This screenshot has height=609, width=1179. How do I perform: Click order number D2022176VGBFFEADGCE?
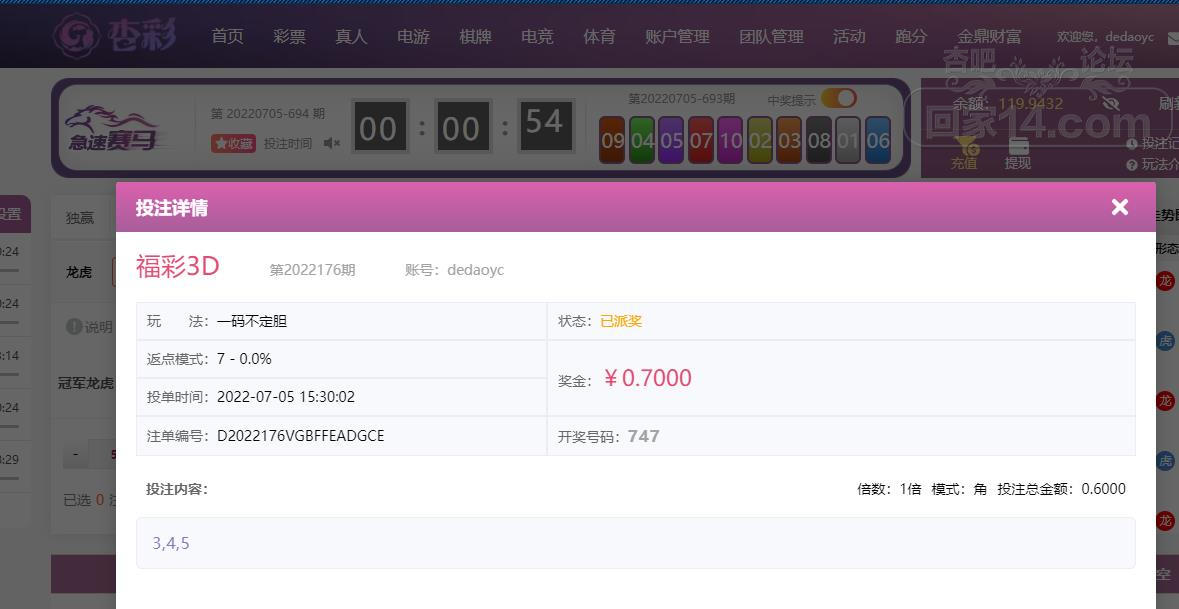click(301, 436)
